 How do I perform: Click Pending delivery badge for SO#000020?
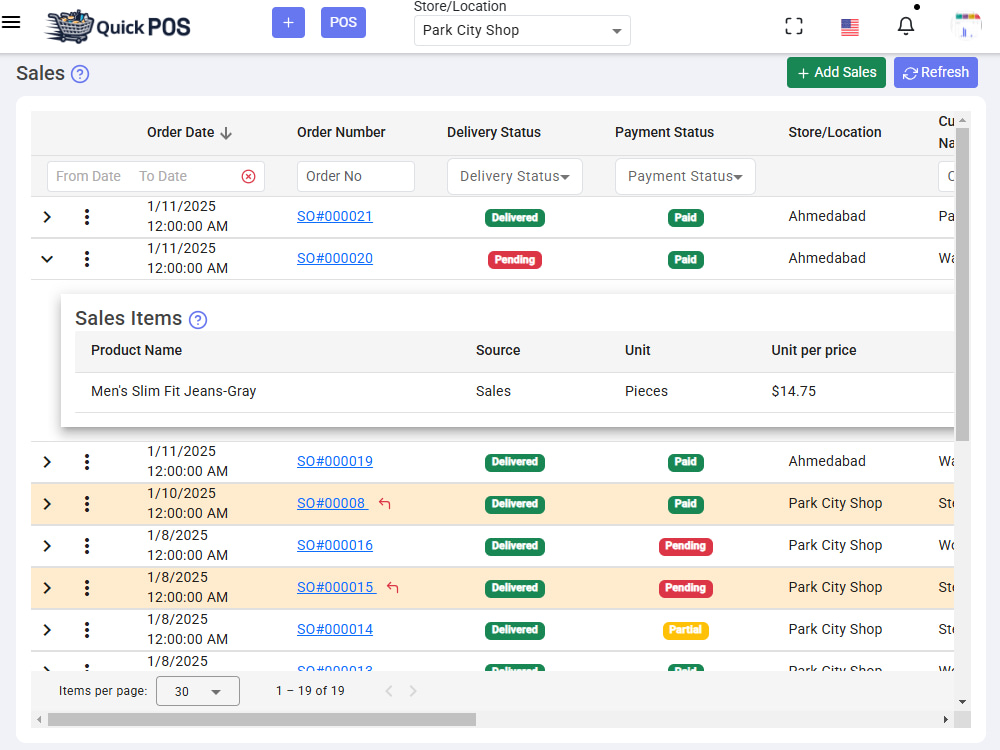[x=515, y=260]
